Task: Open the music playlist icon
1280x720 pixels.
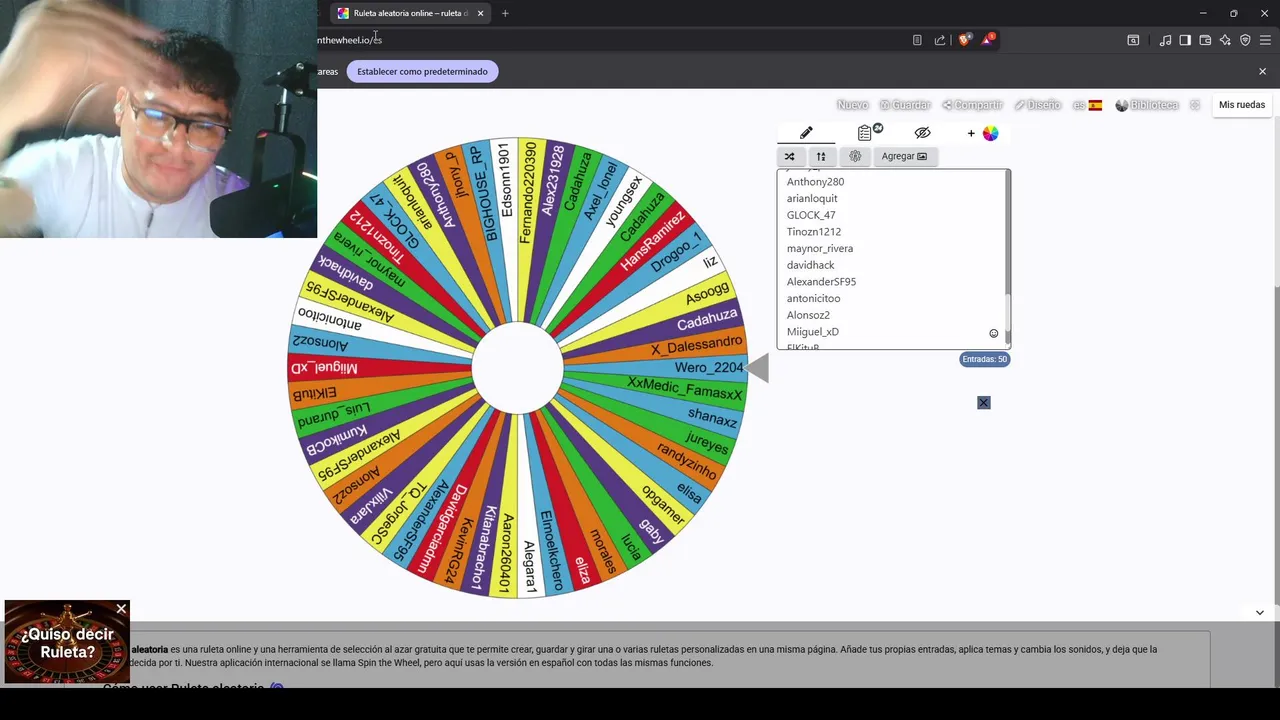Action: coord(1165,40)
